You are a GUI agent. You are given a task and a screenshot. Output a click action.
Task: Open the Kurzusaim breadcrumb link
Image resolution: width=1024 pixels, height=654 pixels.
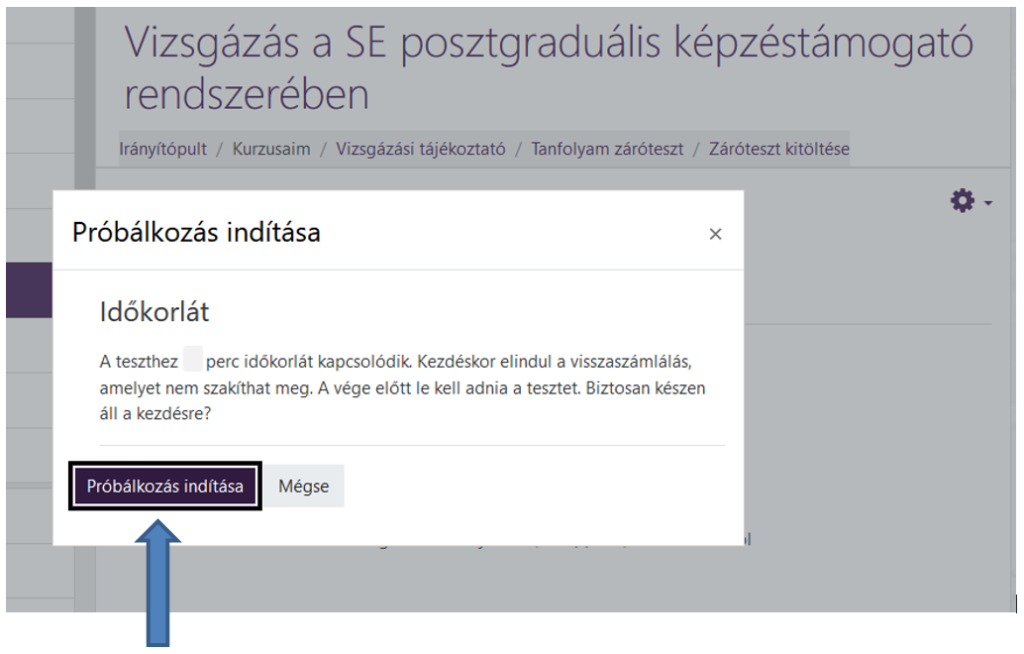point(271,149)
